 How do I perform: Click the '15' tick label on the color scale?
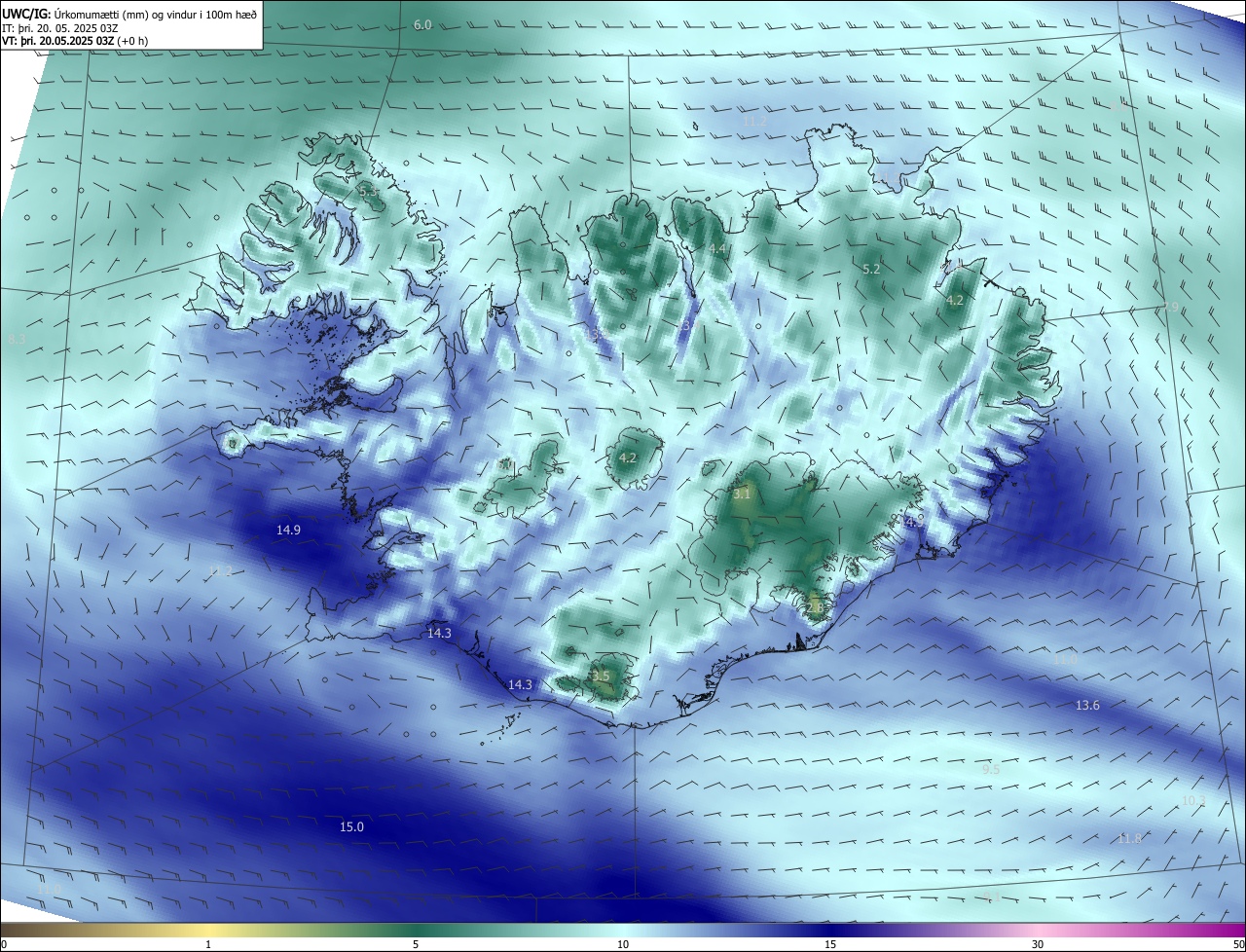(830, 944)
